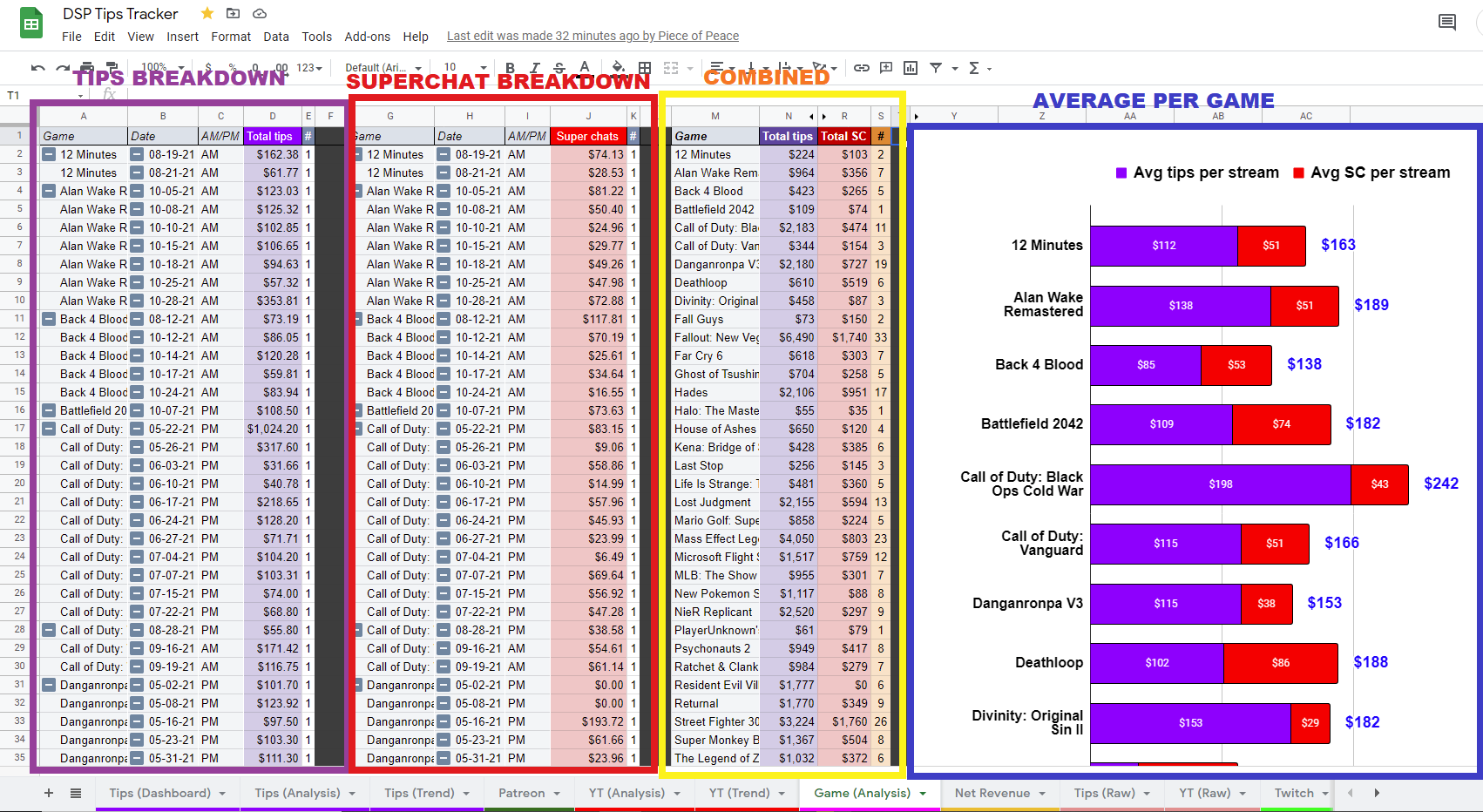Open the Data menu

[276, 37]
